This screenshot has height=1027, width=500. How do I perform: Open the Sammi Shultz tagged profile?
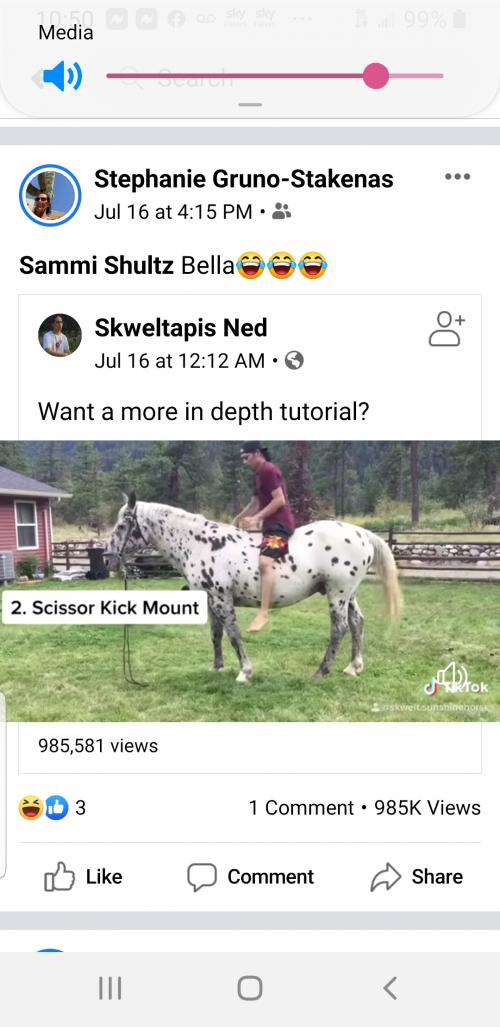tap(96, 266)
